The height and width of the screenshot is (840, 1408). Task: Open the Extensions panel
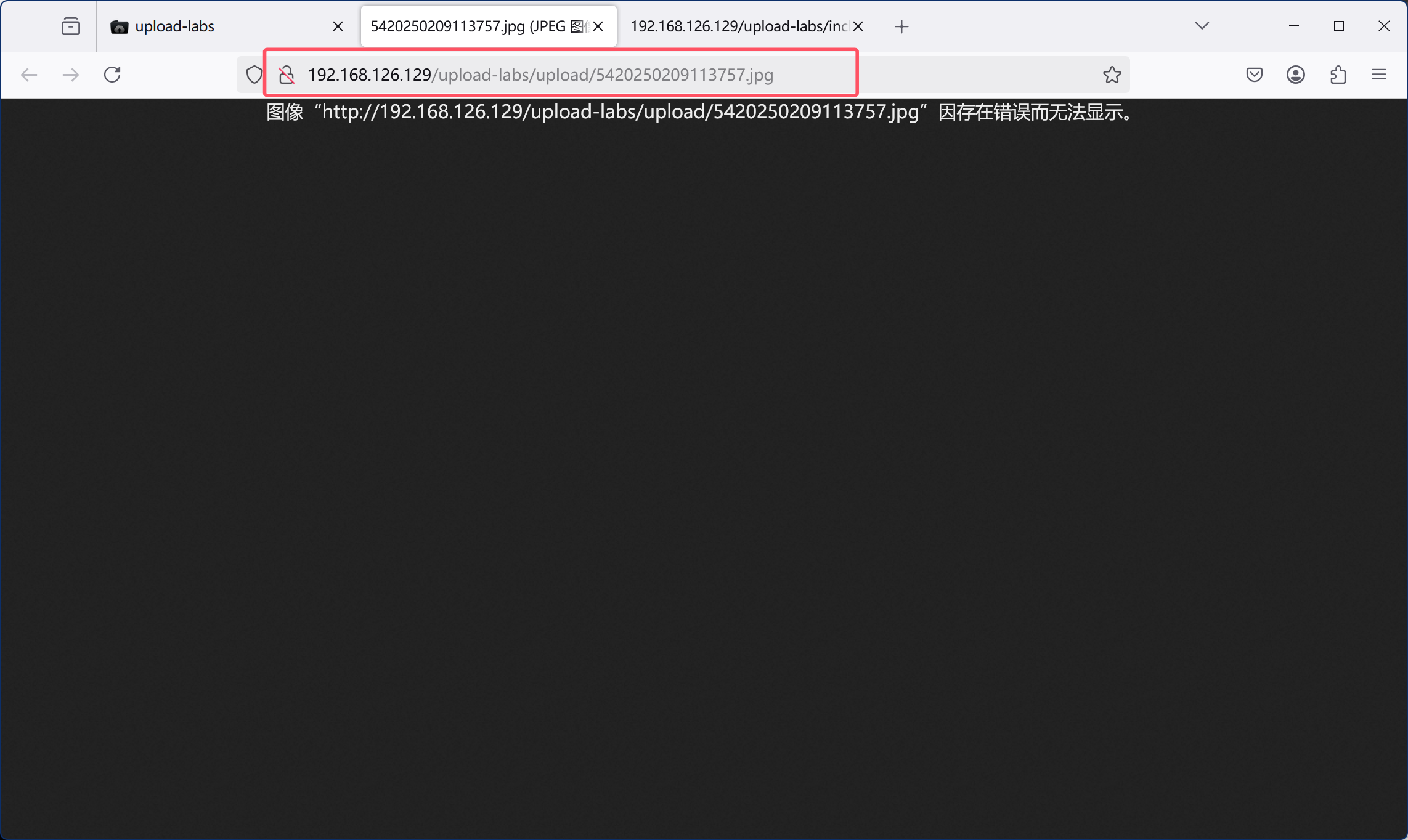tap(1337, 75)
